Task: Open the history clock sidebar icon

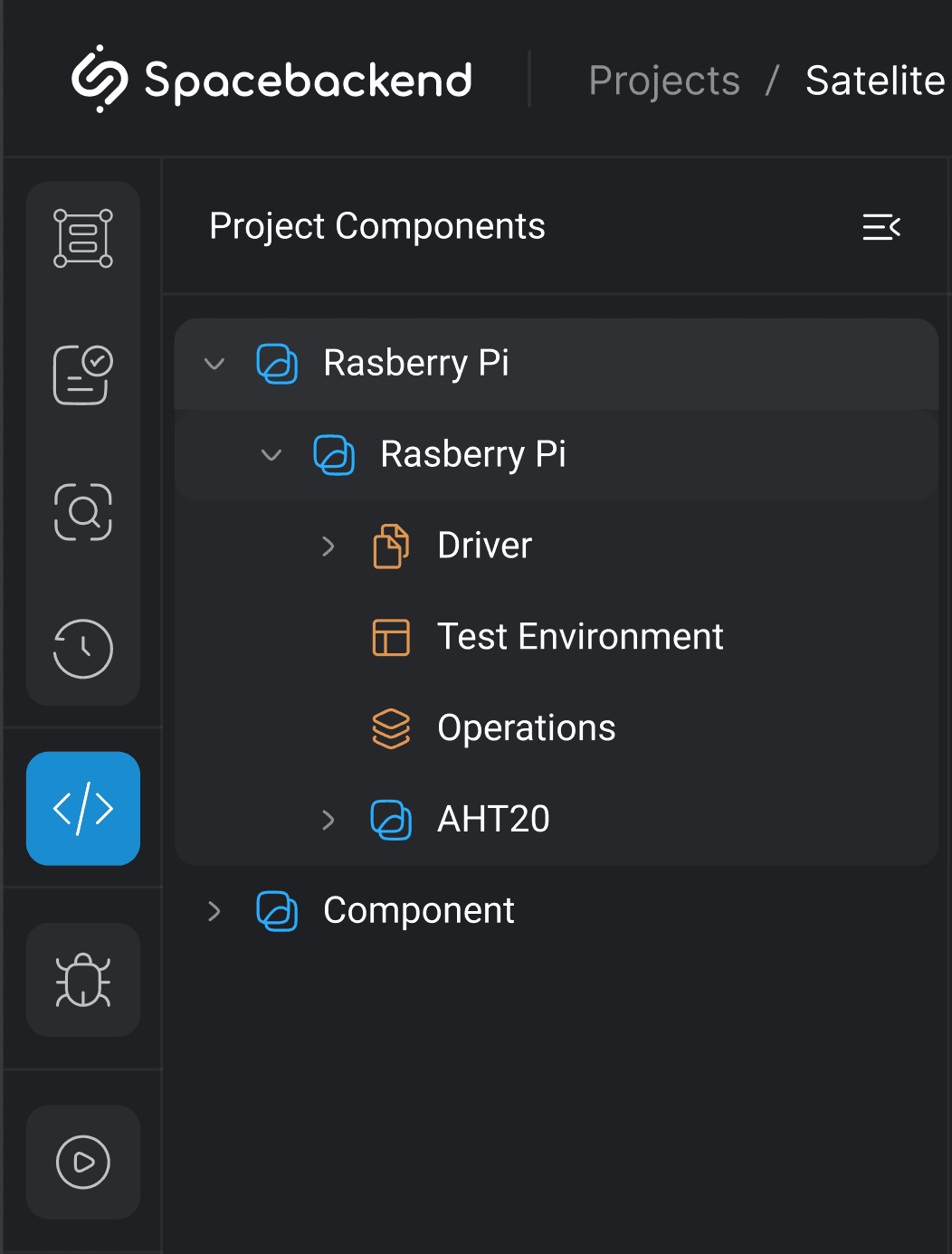Action: [83, 649]
